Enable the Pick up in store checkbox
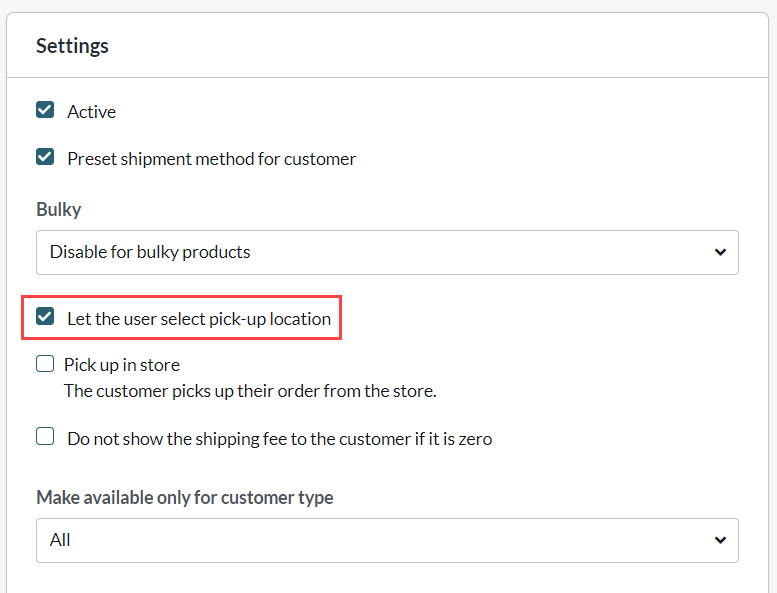The width and height of the screenshot is (777, 593). (x=45, y=364)
